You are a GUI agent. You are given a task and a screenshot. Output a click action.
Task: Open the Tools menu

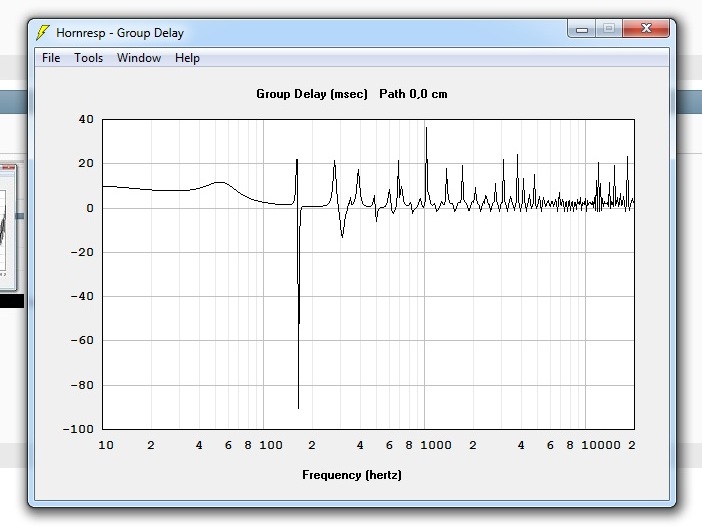point(88,58)
